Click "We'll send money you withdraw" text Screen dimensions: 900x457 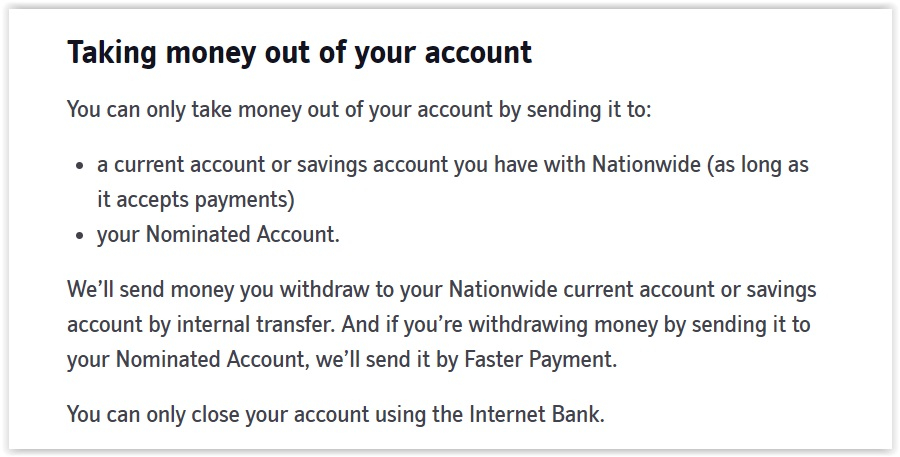218,289
